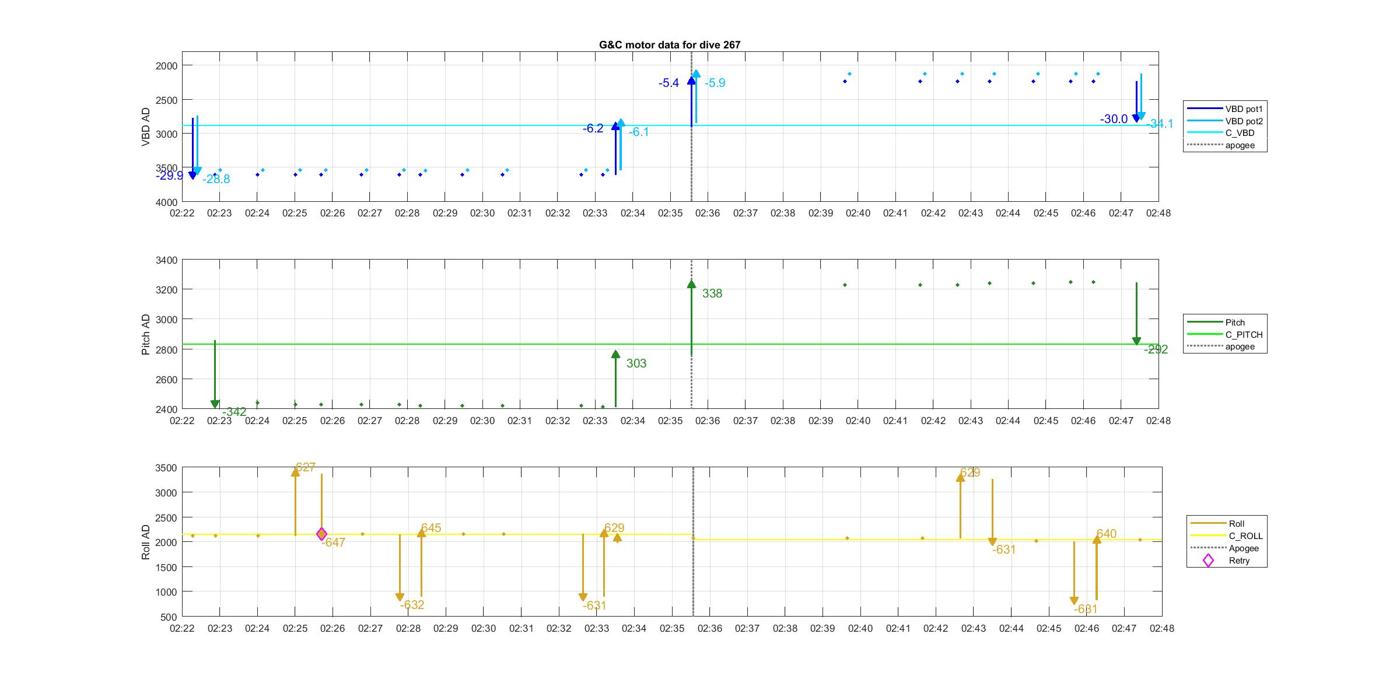Click the '3400' tick on the Pitch axis
The image size is (1400, 693).
tap(165, 261)
